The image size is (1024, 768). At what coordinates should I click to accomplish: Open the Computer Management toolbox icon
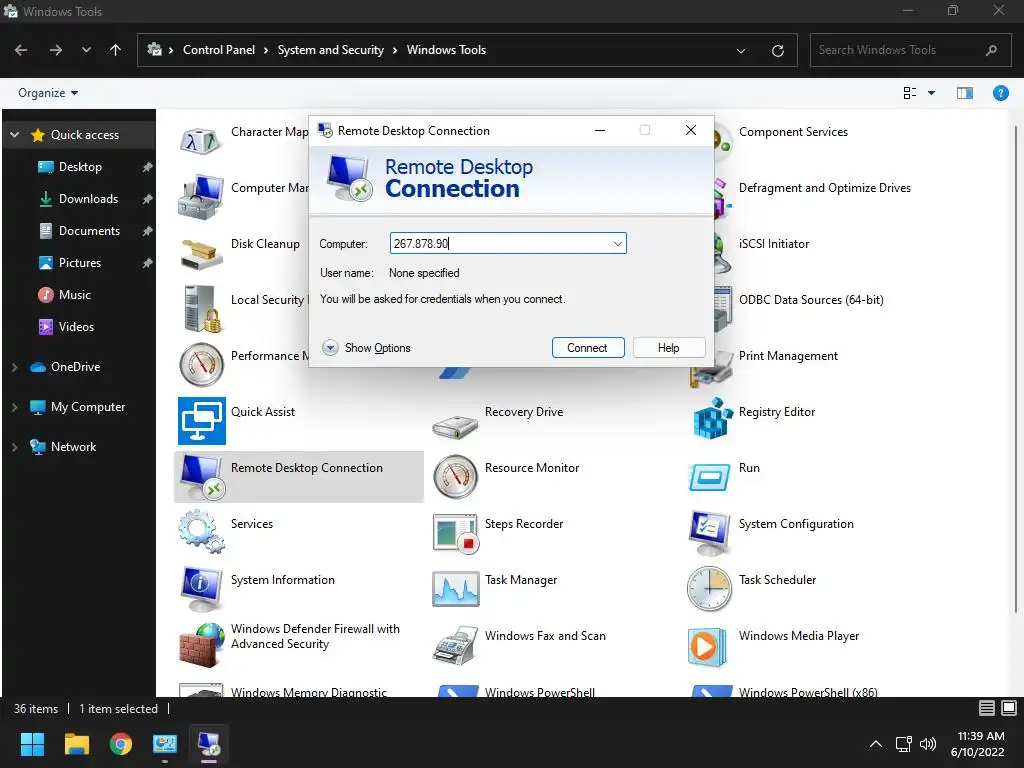[x=201, y=197]
